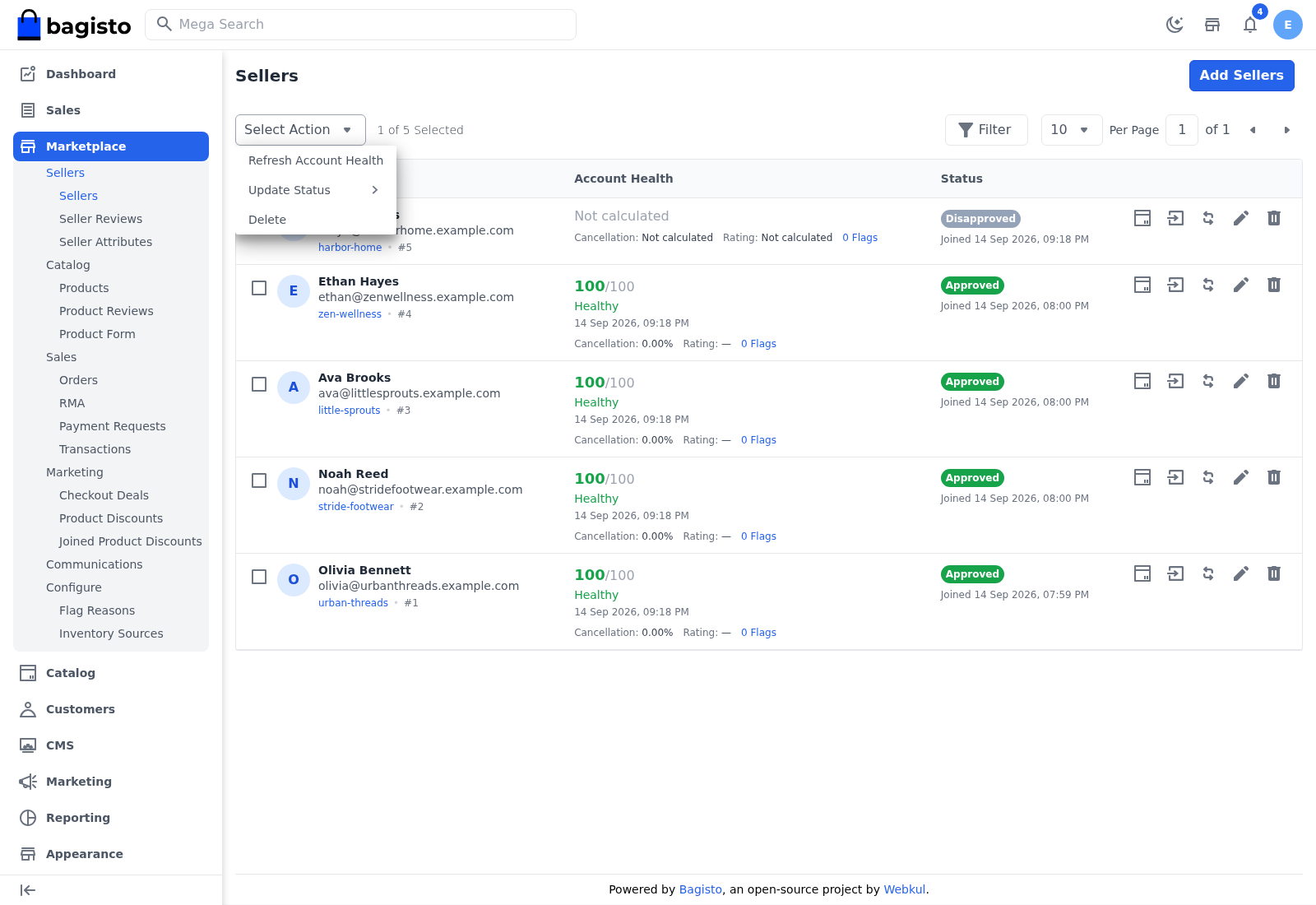
Task: Click the page number input field
Action: coord(1182,130)
